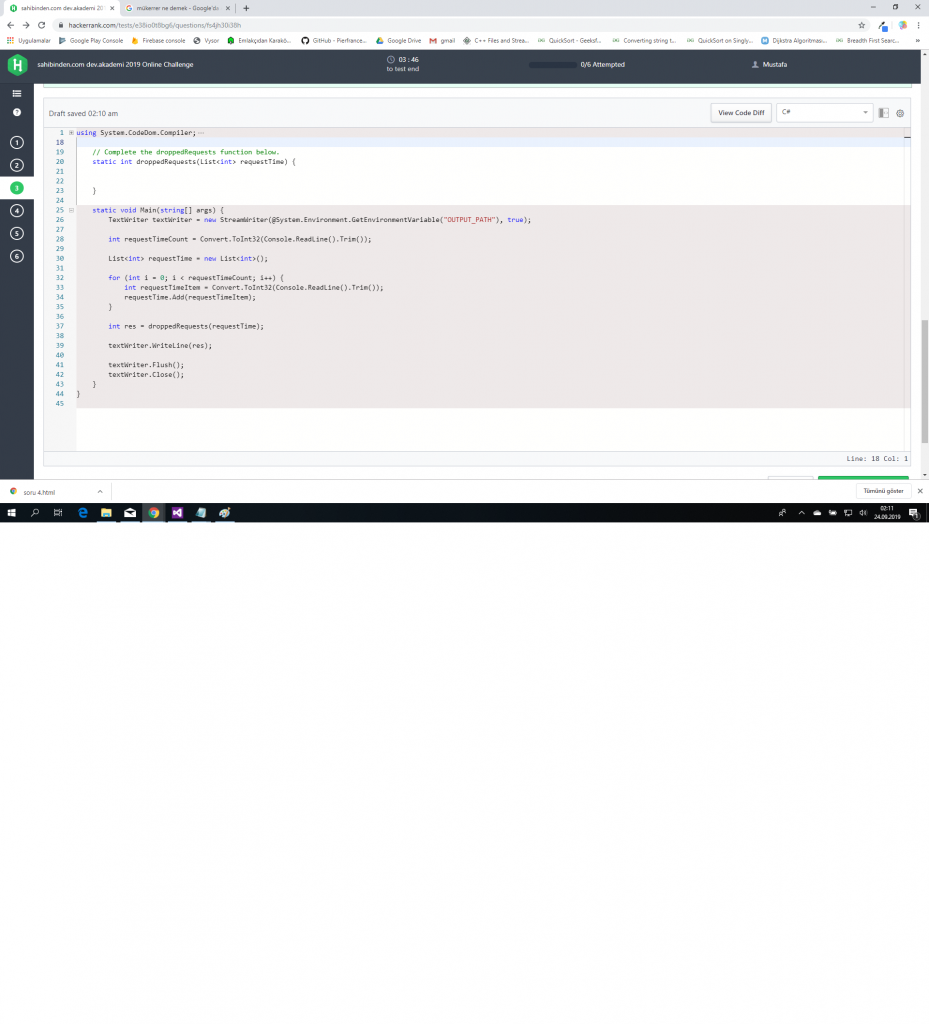
Task: Click browser back arrow
Action: [10, 25]
